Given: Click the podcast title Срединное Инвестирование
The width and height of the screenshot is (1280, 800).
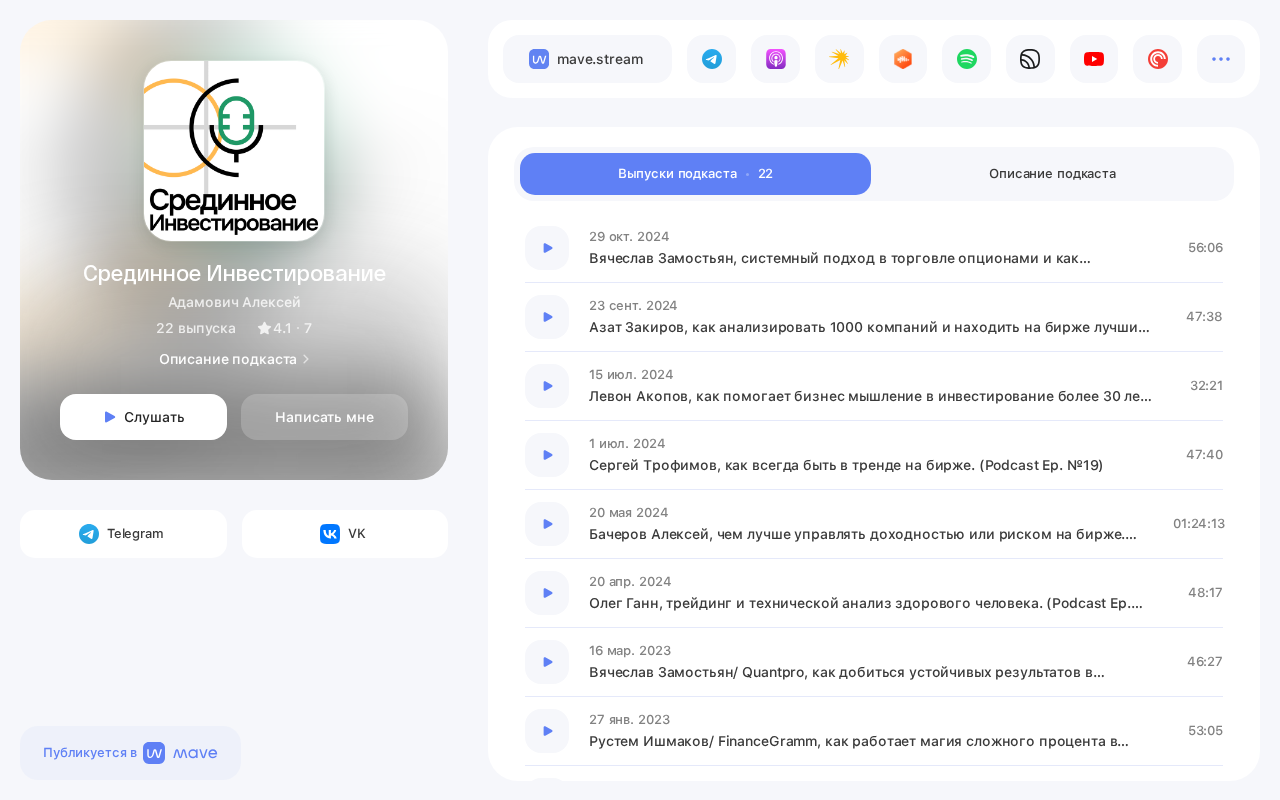Looking at the screenshot, I should 234,273.
